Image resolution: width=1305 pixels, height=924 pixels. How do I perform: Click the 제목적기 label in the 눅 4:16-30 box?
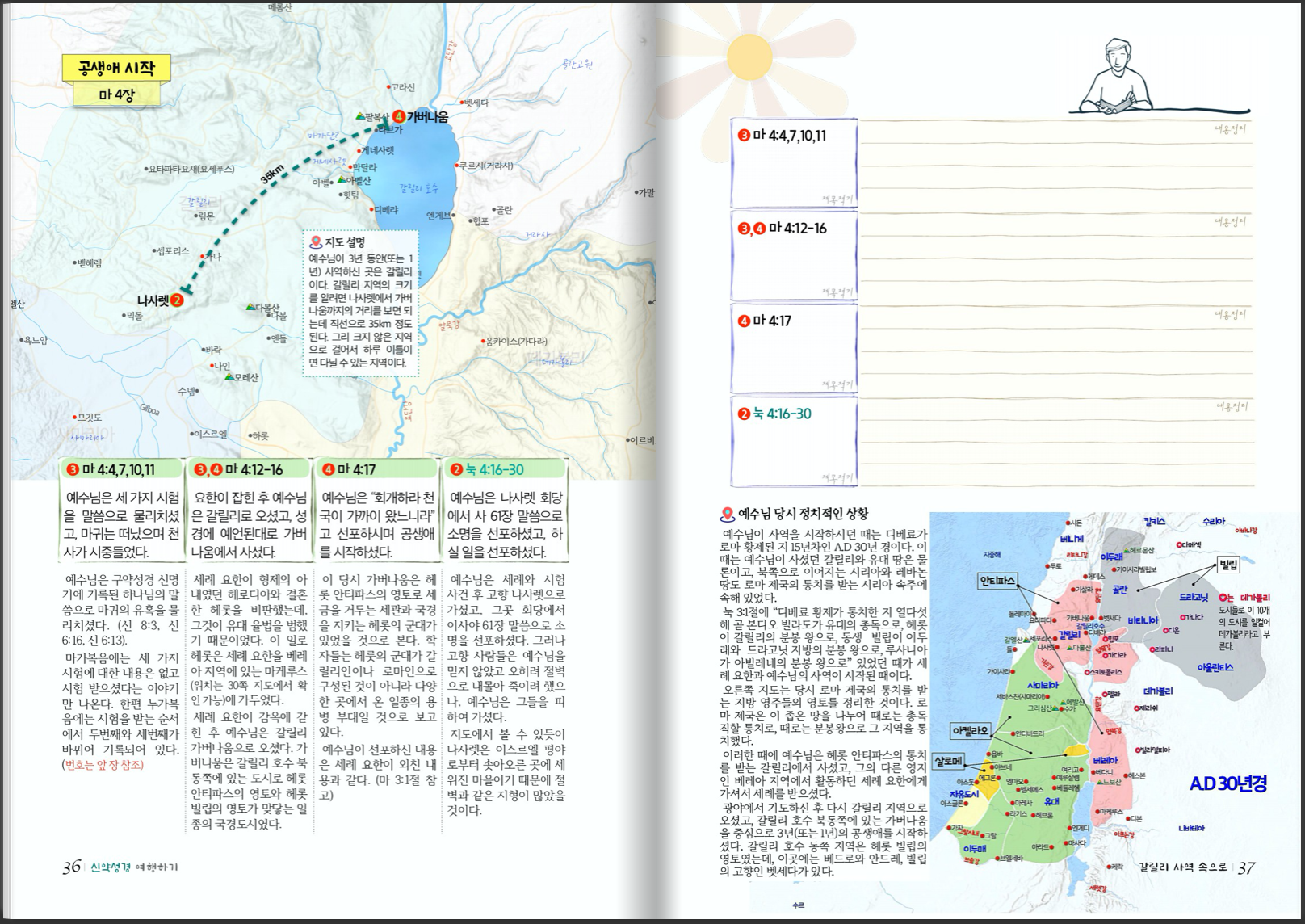(x=837, y=477)
